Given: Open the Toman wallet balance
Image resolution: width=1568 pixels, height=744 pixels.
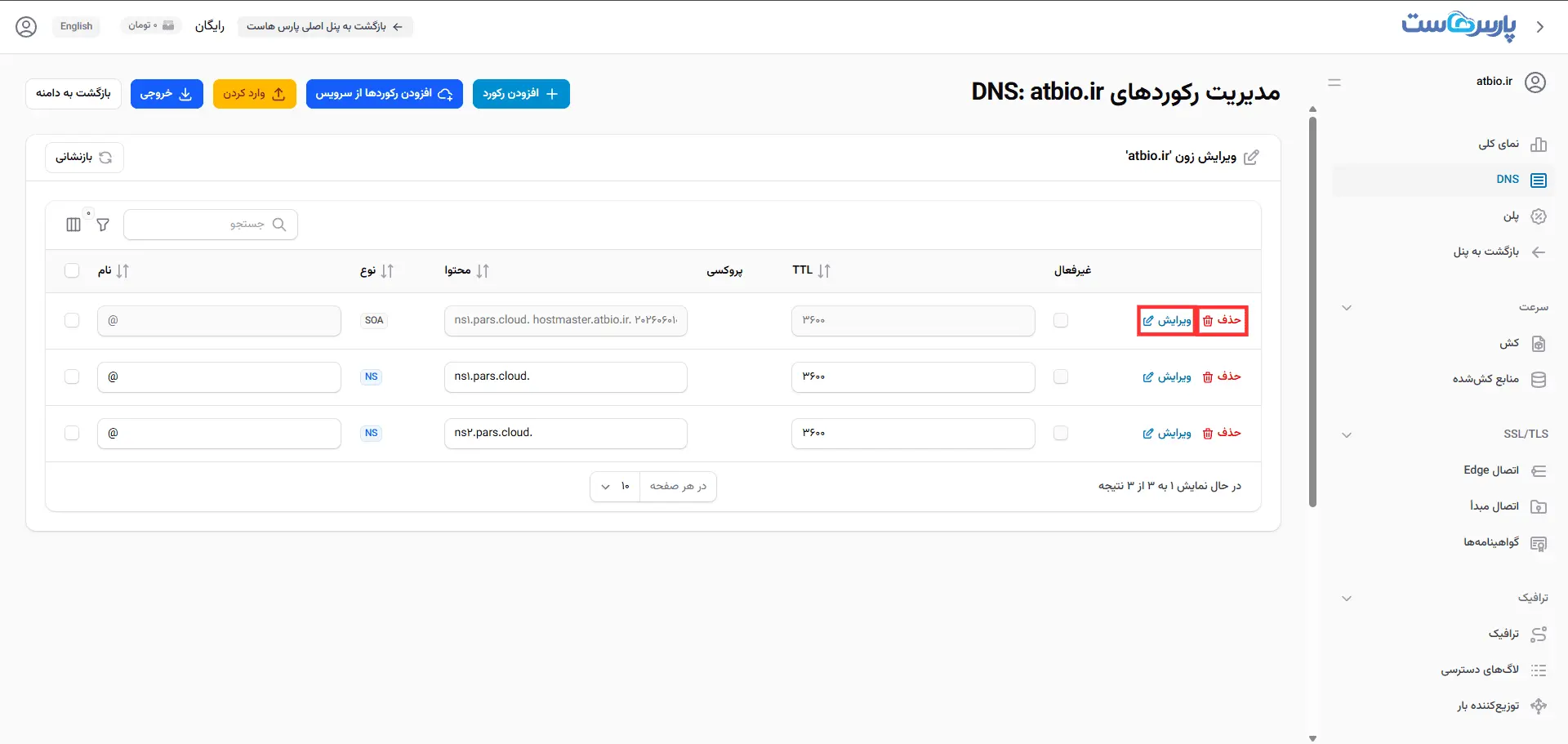Looking at the screenshot, I should (x=151, y=26).
